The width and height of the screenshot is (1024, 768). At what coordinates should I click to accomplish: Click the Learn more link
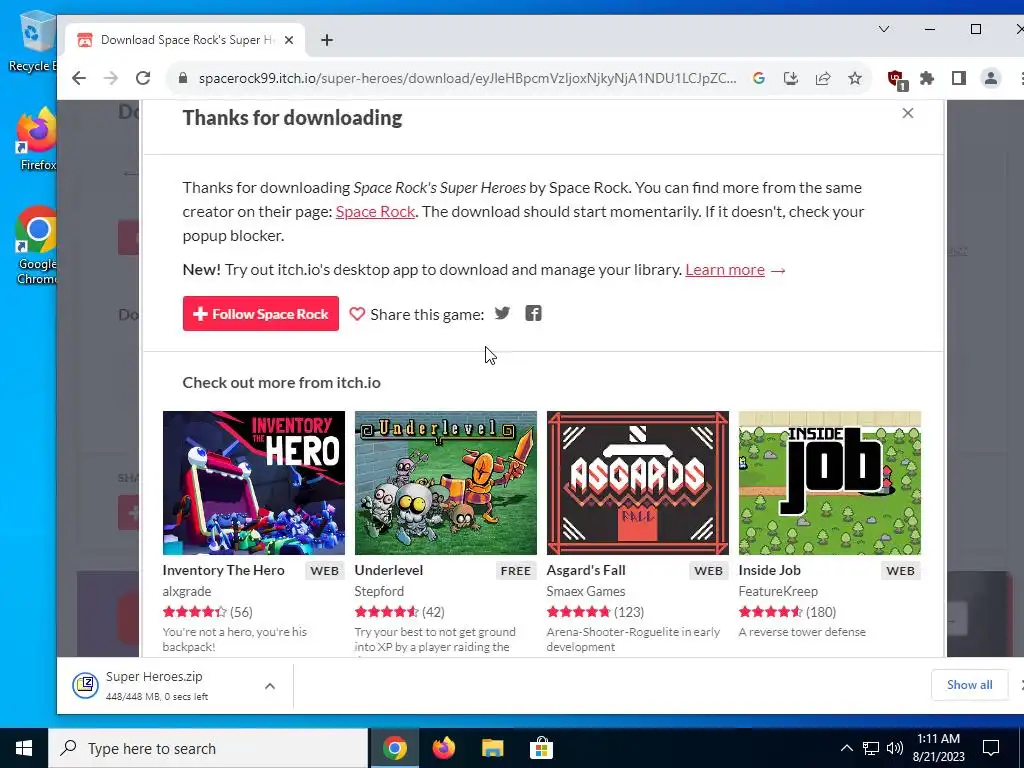point(725,270)
